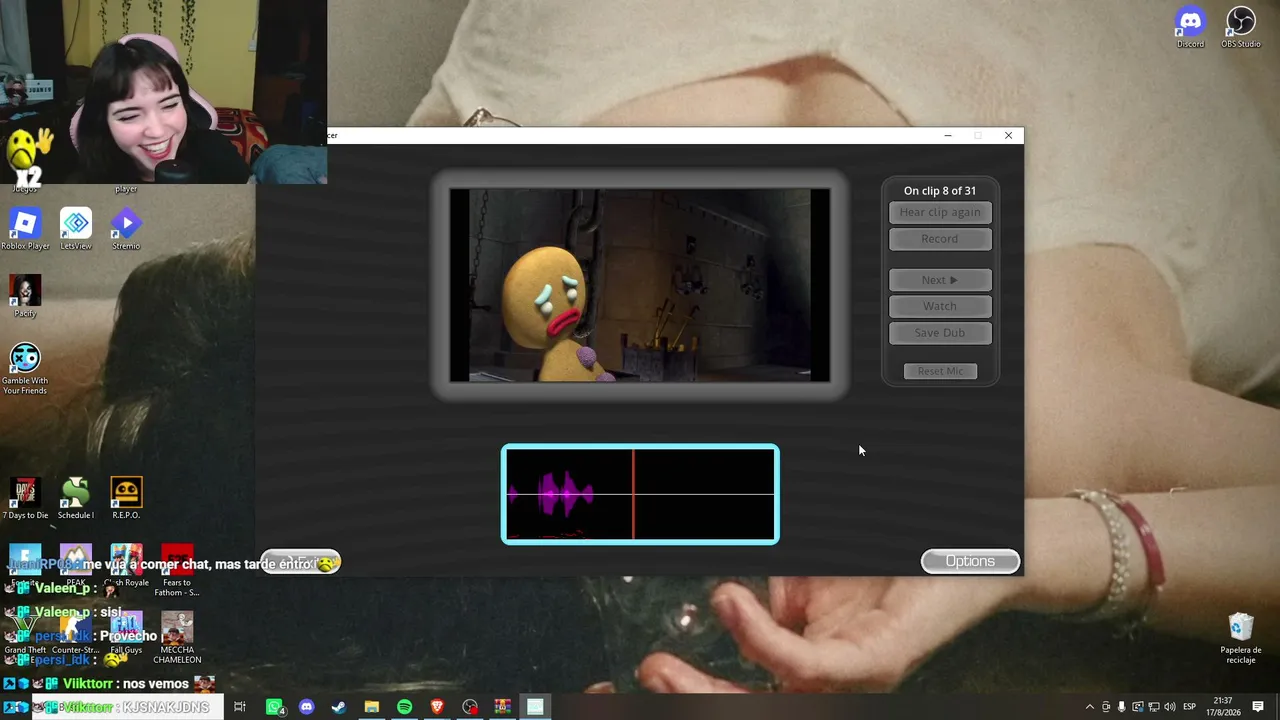
Task: Launch the R.E.P.O. desktop shortcut
Action: click(126, 498)
